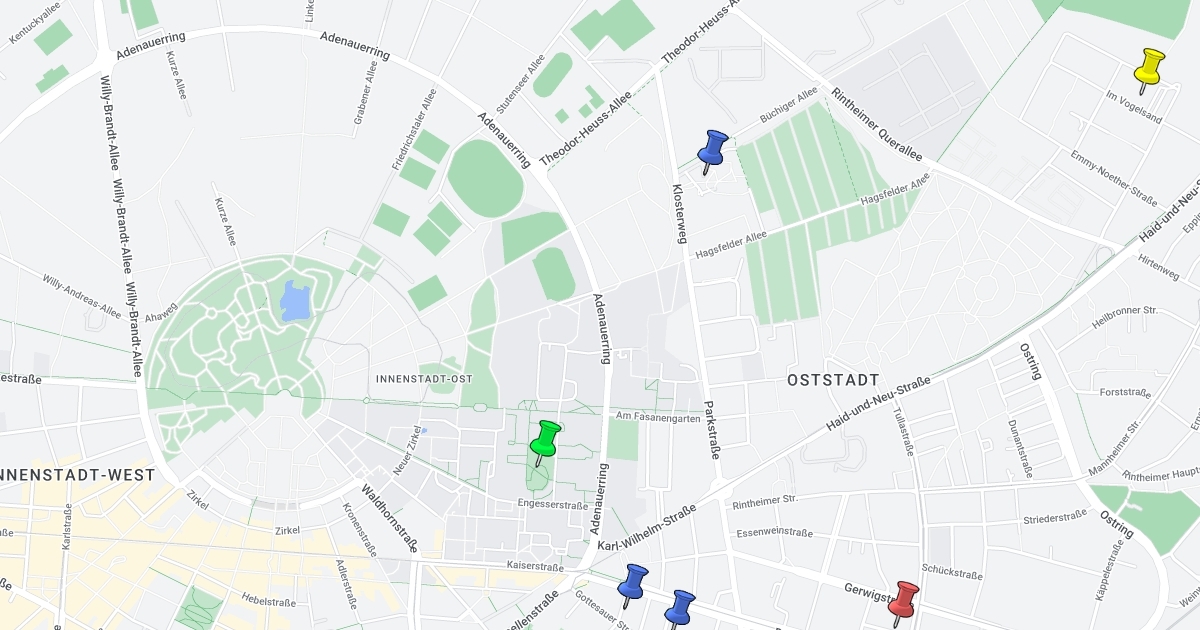
Task: Click the blue pushpin nearest Gottesauer Straße label
Action: (x=632, y=583)
